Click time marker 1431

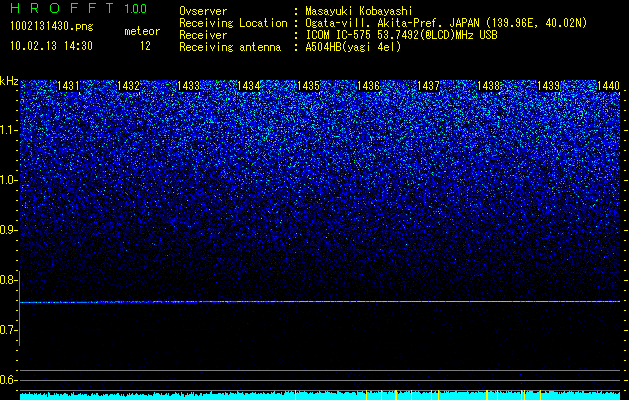(x=68, y=86)
